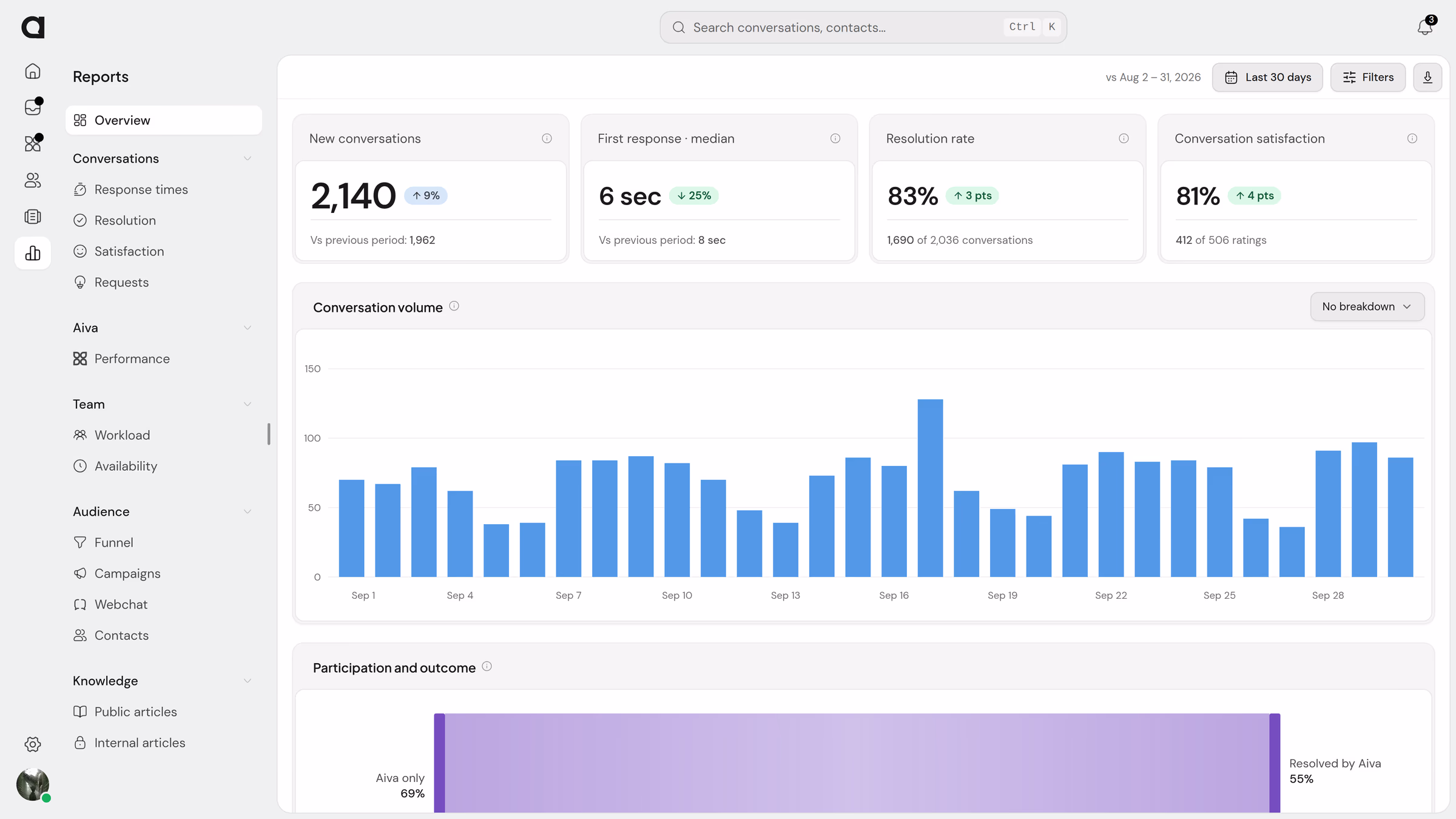The height and width of the screenshot is (819, 1456).
Task: Show info icon next to Participation and outcome
Action: pos(487,667)
